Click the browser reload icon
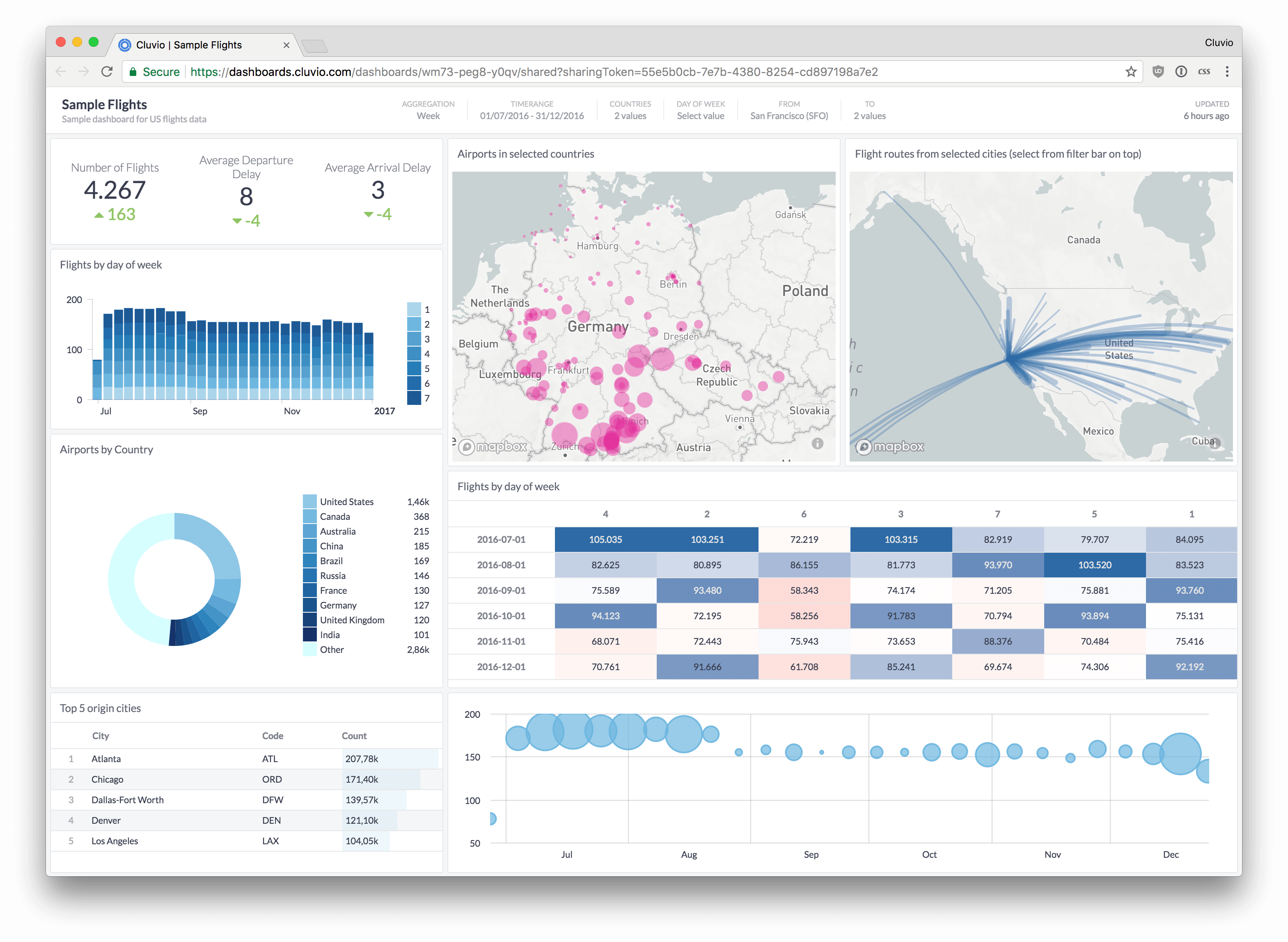The image size is (1288, 942). pyautogui.click(x=107, y=72)
